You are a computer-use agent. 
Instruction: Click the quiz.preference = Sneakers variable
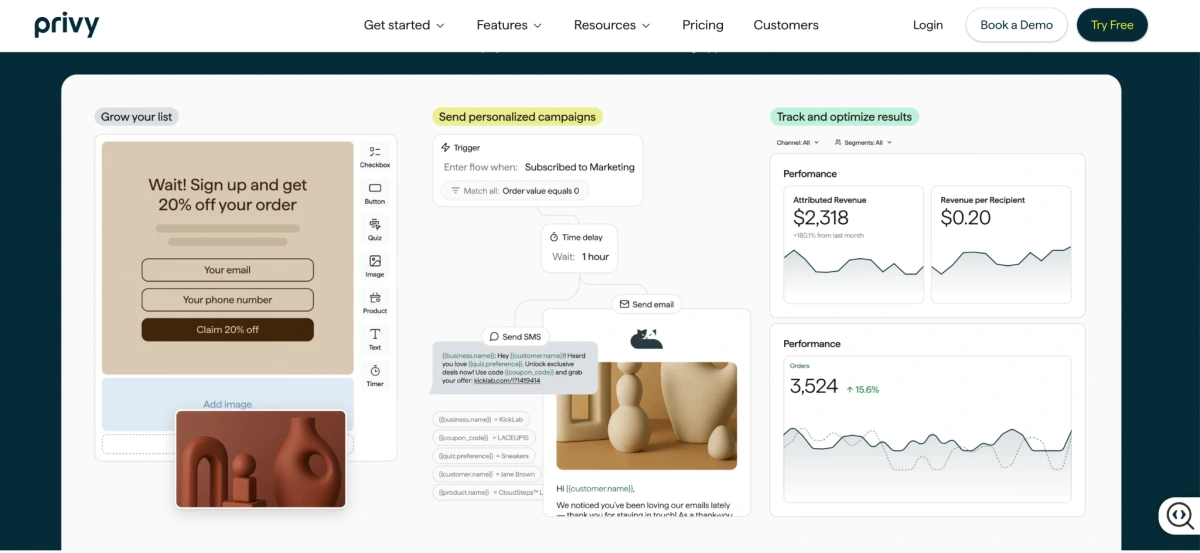point(484,455)
